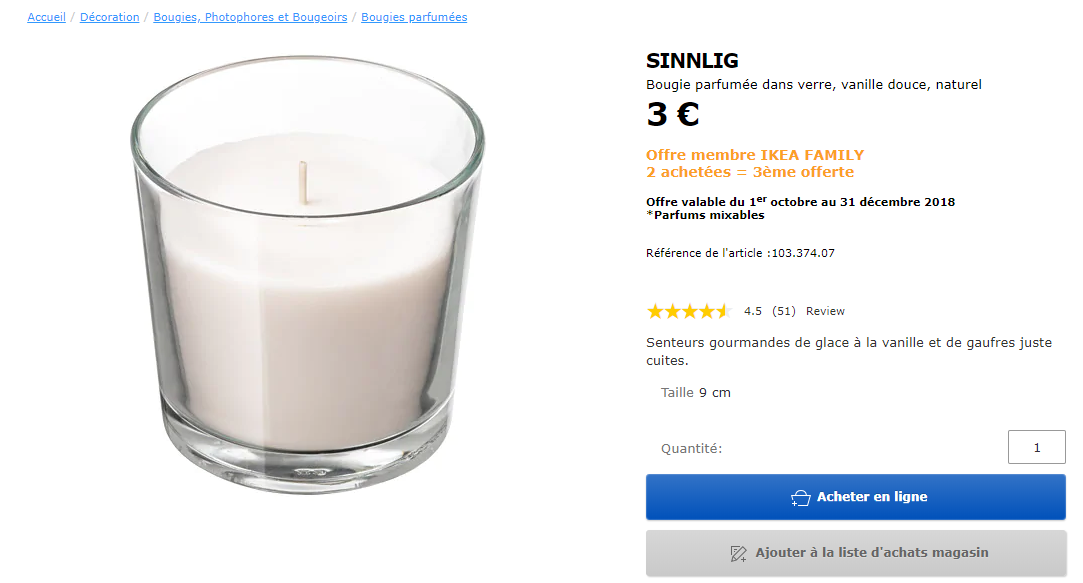This screenshot has width=1083, height=583.
Task: Select the Taille 9 cm size option
Action: pos(696,392)
